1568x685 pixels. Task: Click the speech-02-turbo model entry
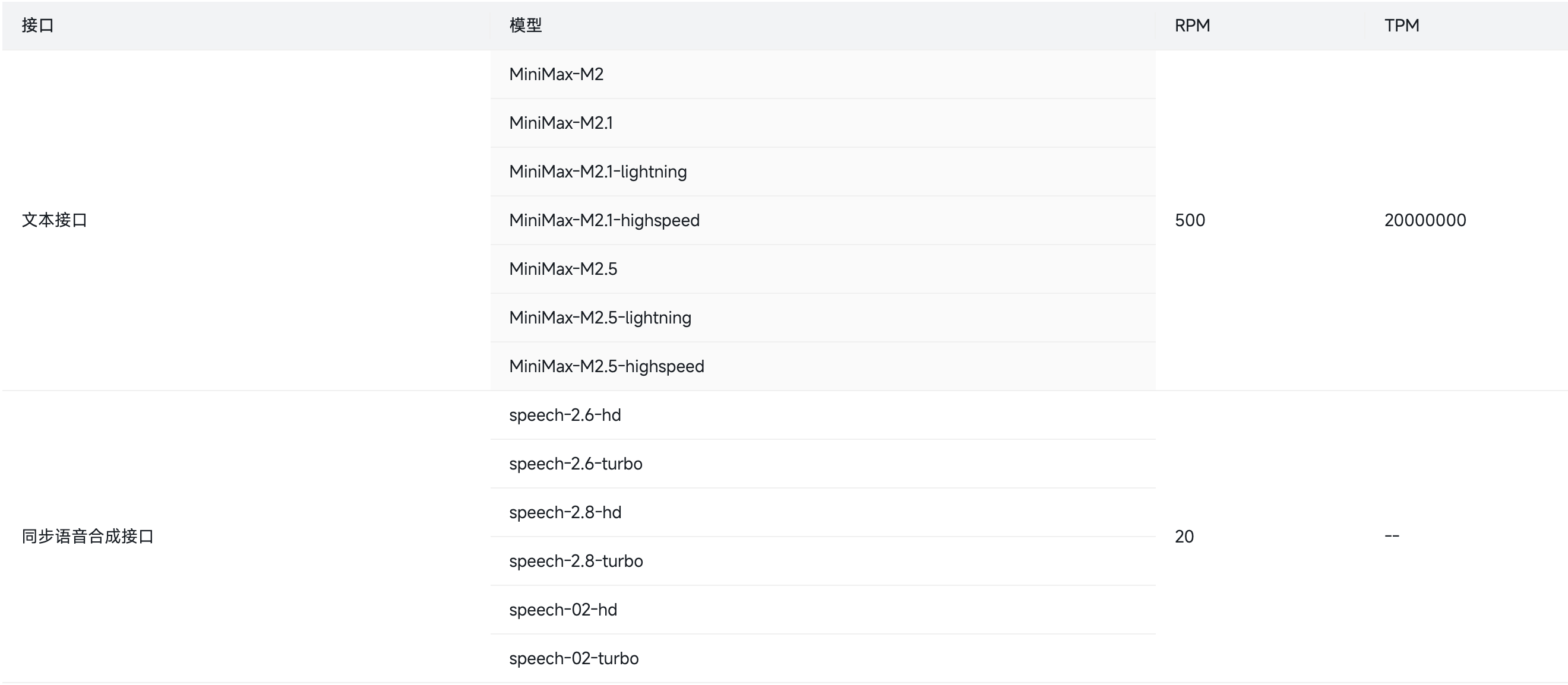pyautogui.click(x=823, y=658)
